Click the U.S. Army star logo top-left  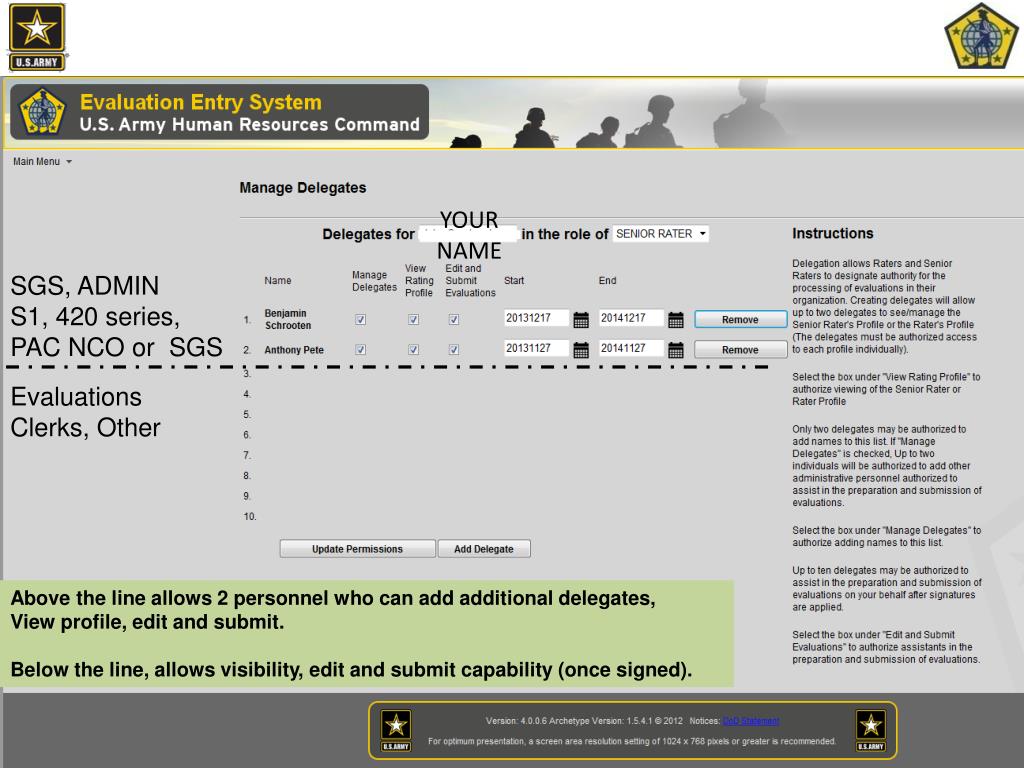(x=37, y=37)
